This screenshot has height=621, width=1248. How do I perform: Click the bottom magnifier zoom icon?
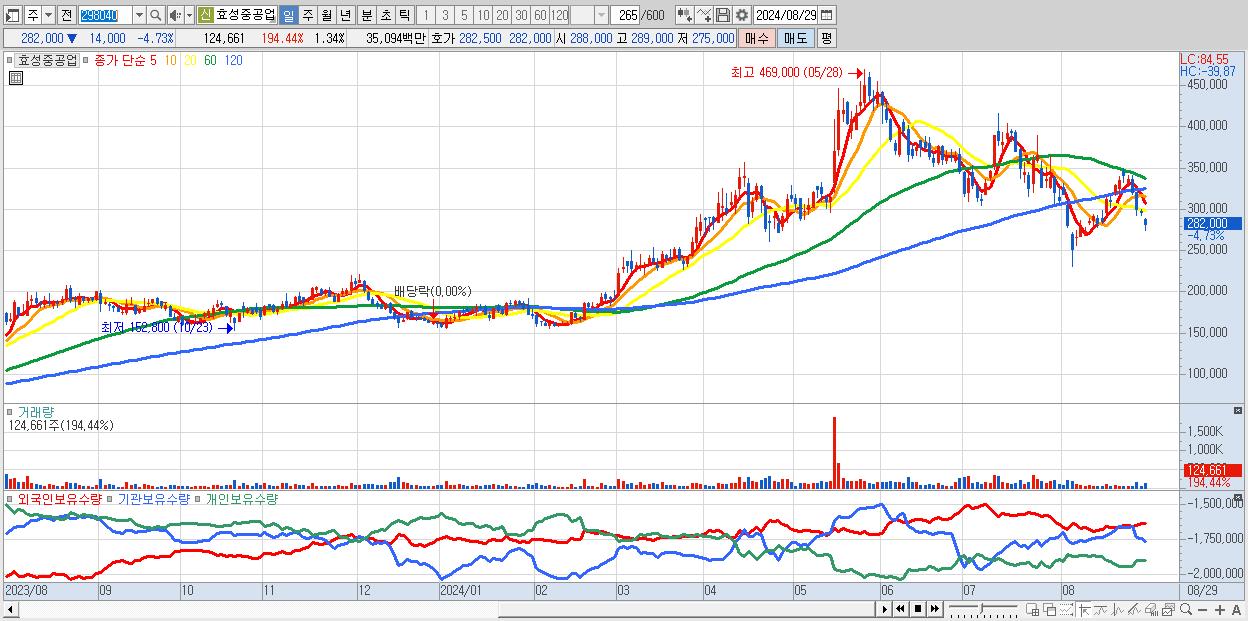pyautogui.click(x=1185, y=610)
